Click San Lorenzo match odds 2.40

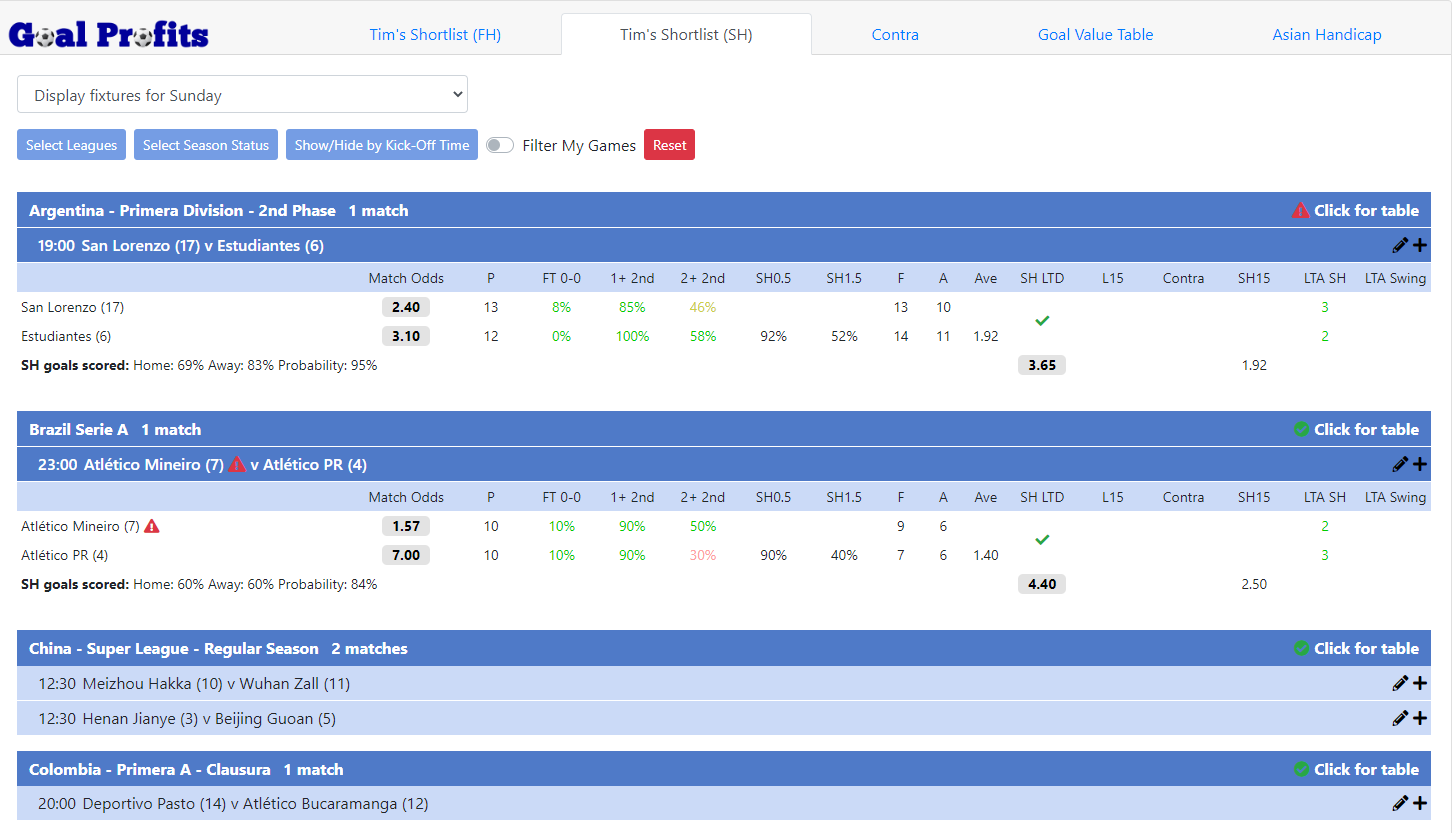[406, 307]
